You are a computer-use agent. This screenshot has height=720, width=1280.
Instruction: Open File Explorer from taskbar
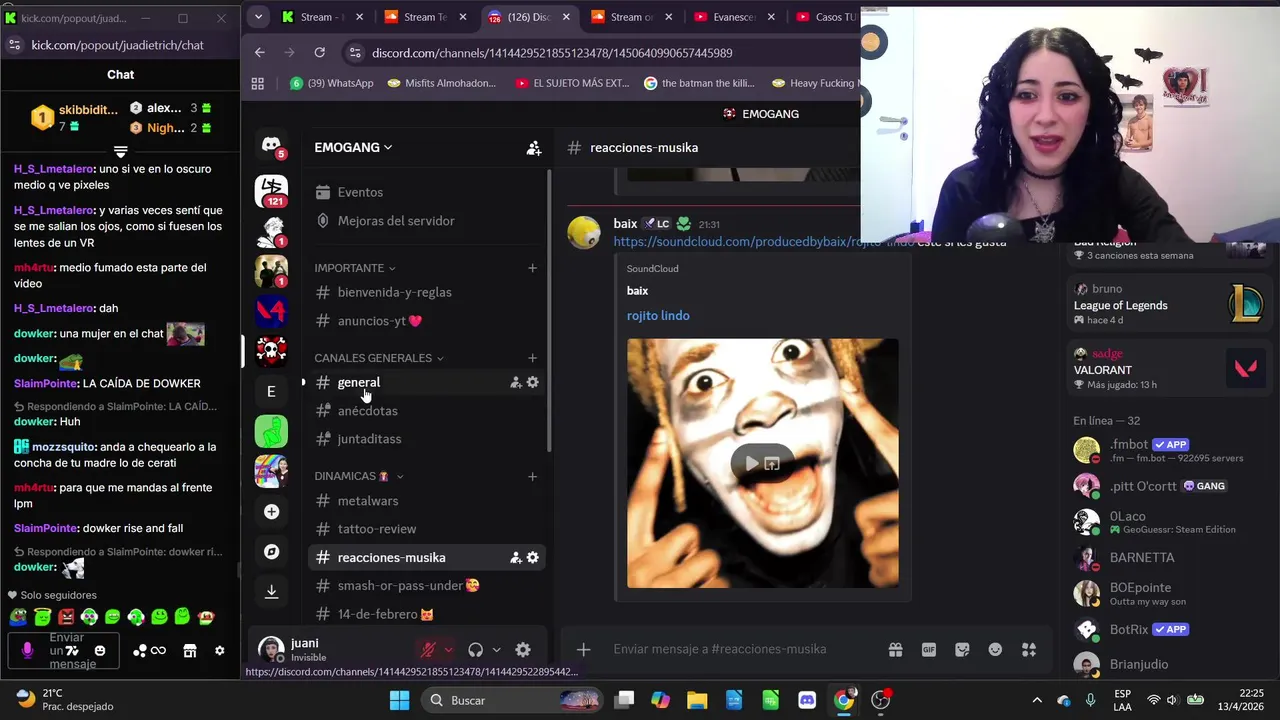[697, 700]
